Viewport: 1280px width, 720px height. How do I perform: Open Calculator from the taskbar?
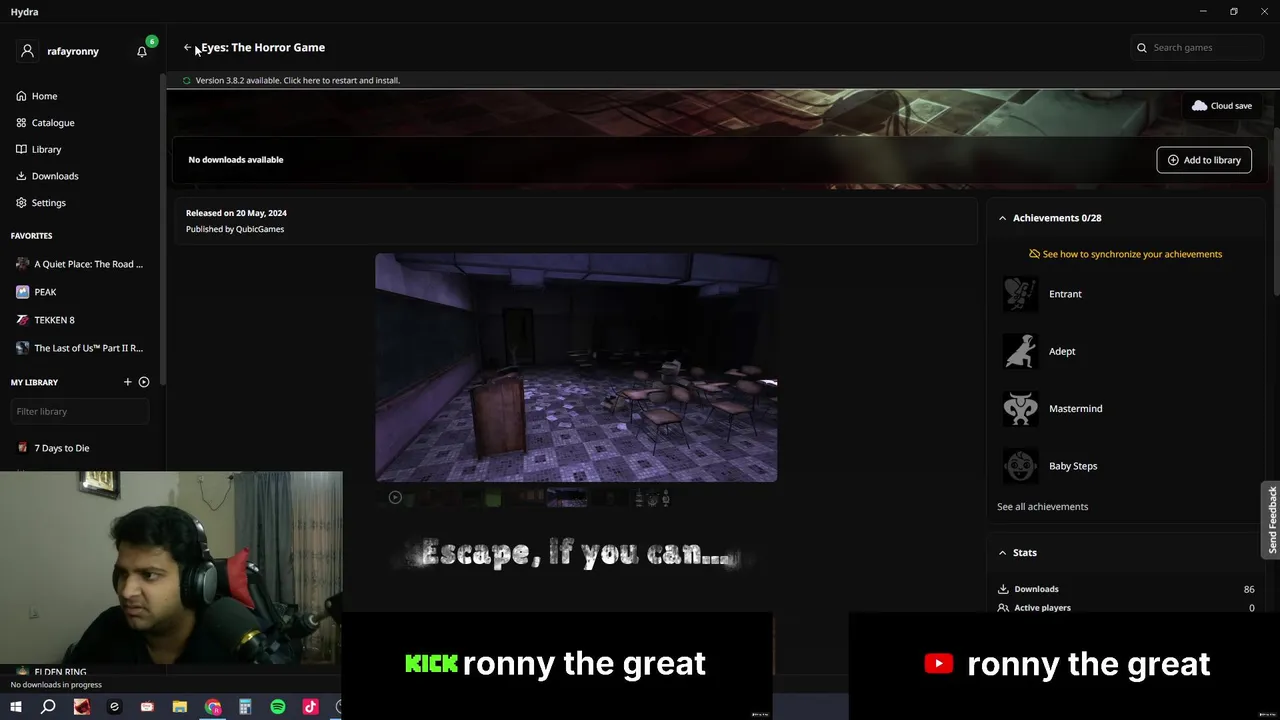coord(245,707)
